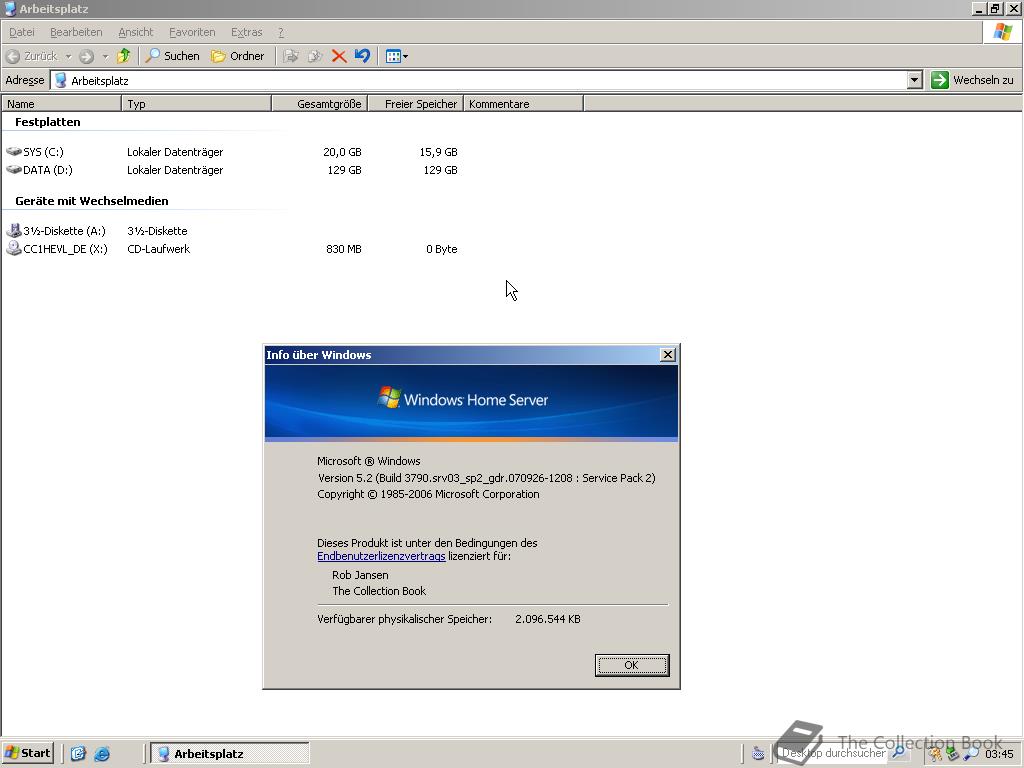Click the 3½-Diskette (A:) name
This screenshot has width=1024, height=768.
coord(64,231)
